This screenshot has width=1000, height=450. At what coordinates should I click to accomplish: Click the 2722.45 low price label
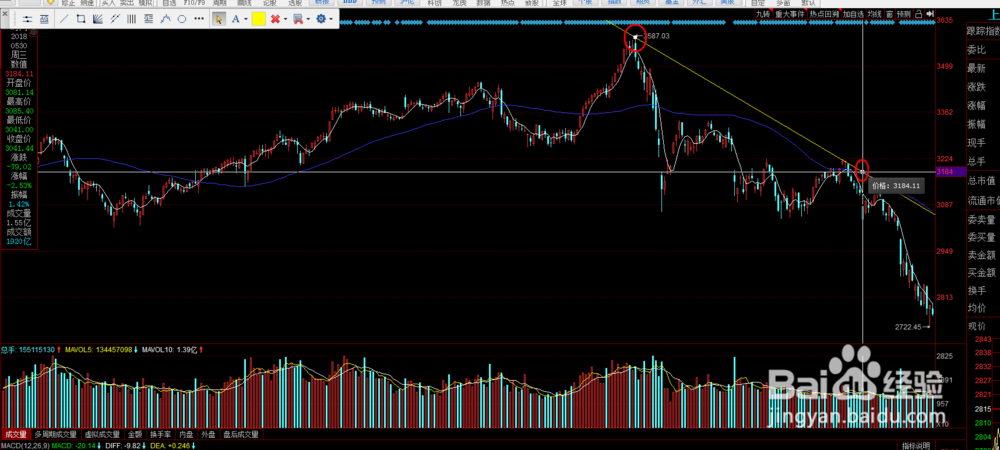pos(908,327)
